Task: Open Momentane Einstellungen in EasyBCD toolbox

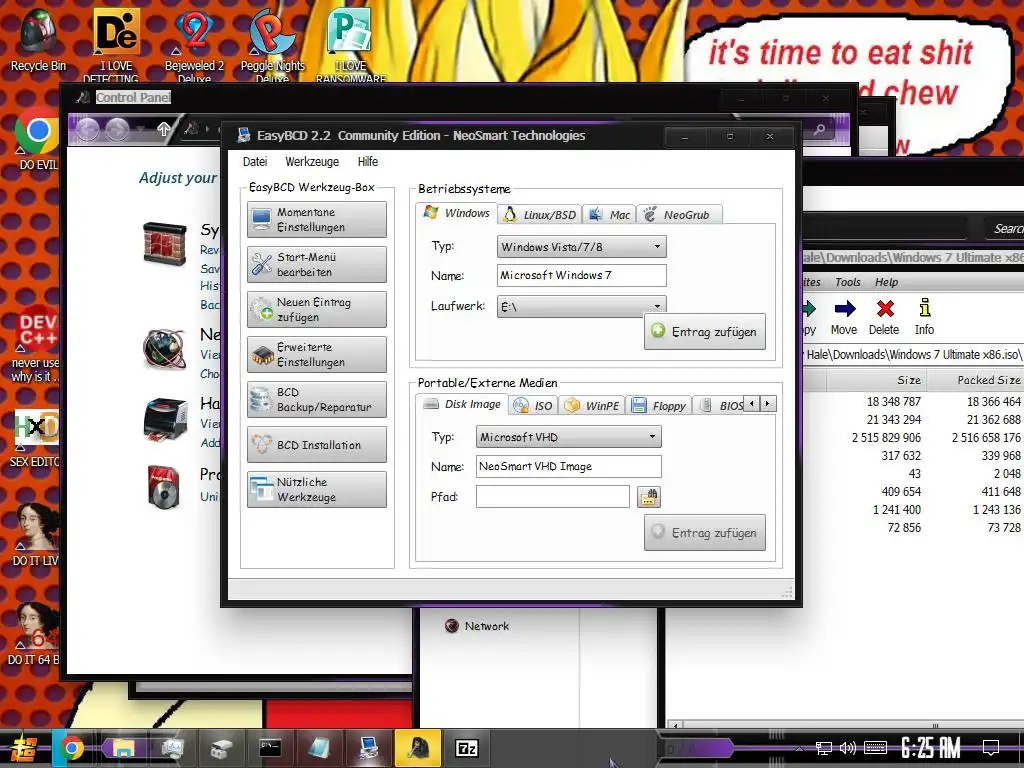Action: tap(317, 219)
